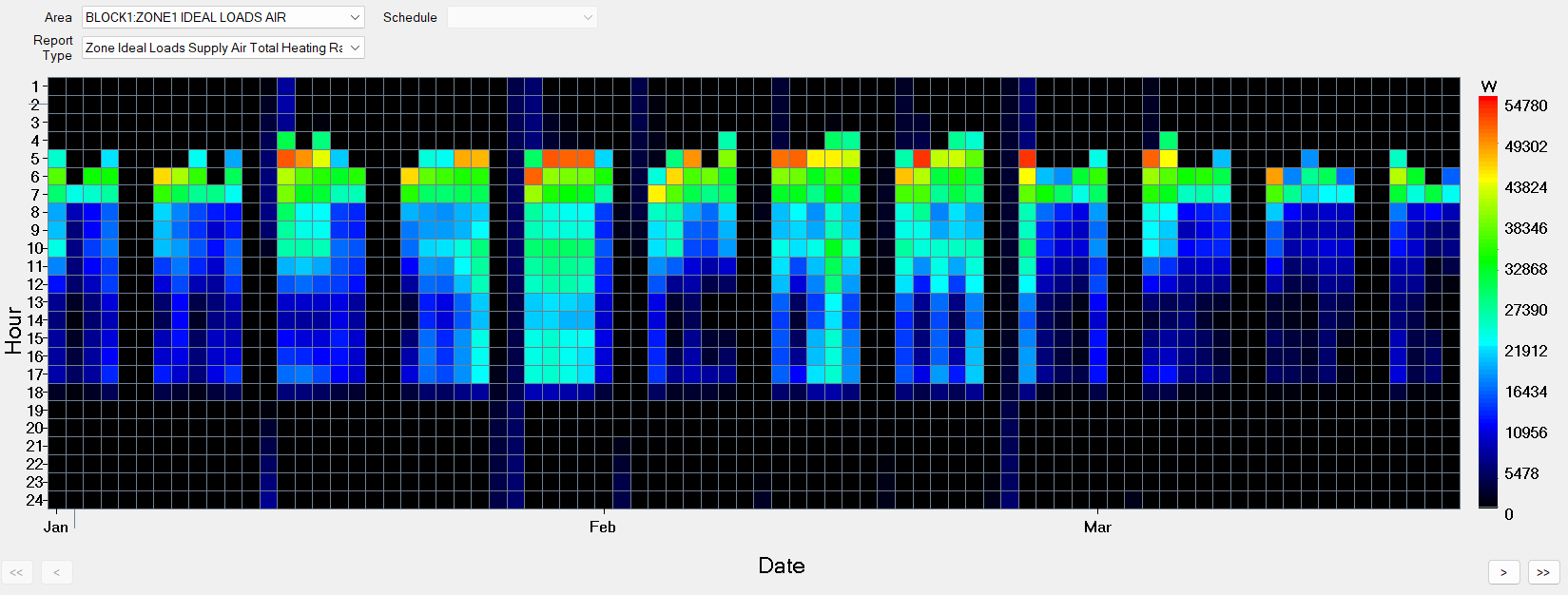The width and height of the screenshot is (1568, 595).
Task: Jump to last period with >> button
Action: [x=1543, y=572]
